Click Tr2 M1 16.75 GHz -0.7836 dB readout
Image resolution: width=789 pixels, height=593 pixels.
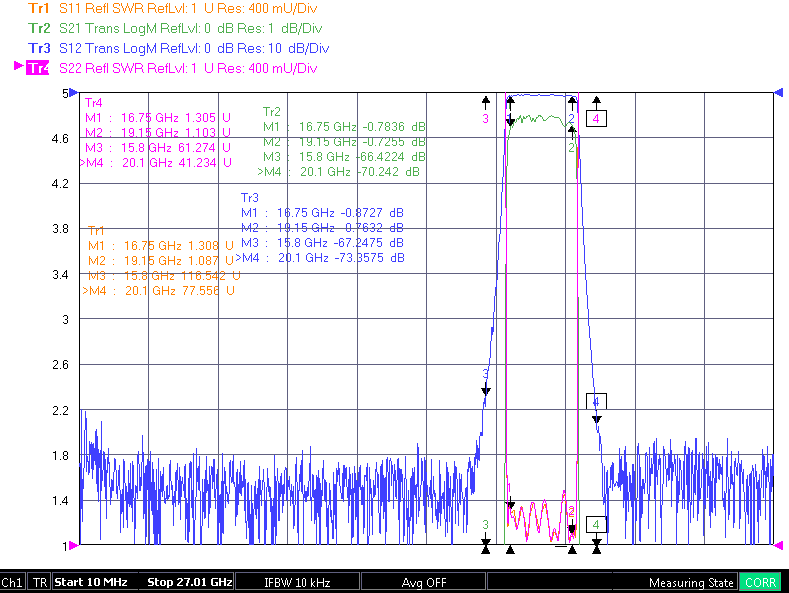(x=344, y=127)
